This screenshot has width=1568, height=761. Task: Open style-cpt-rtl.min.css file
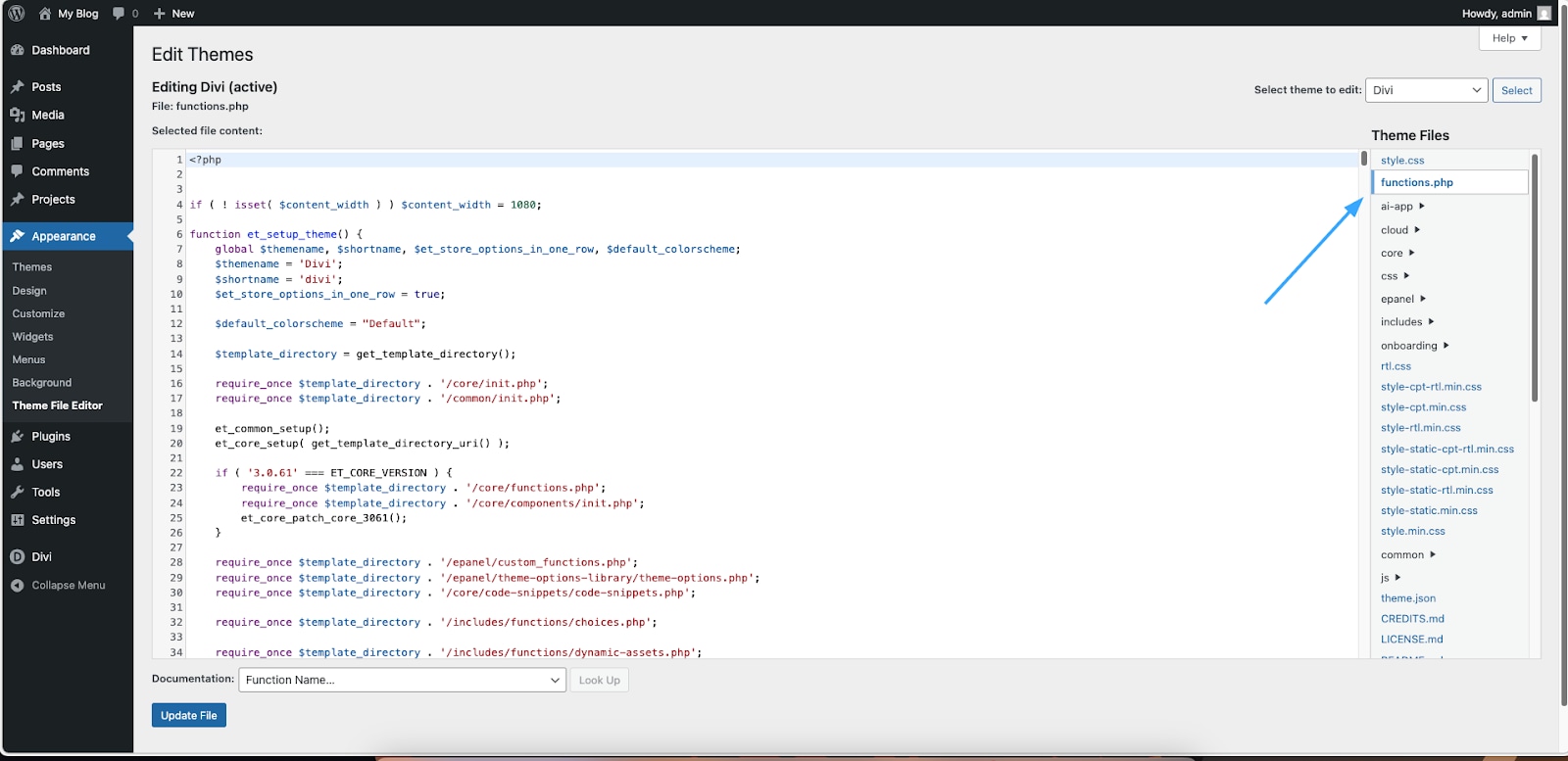coord(1431,387)
